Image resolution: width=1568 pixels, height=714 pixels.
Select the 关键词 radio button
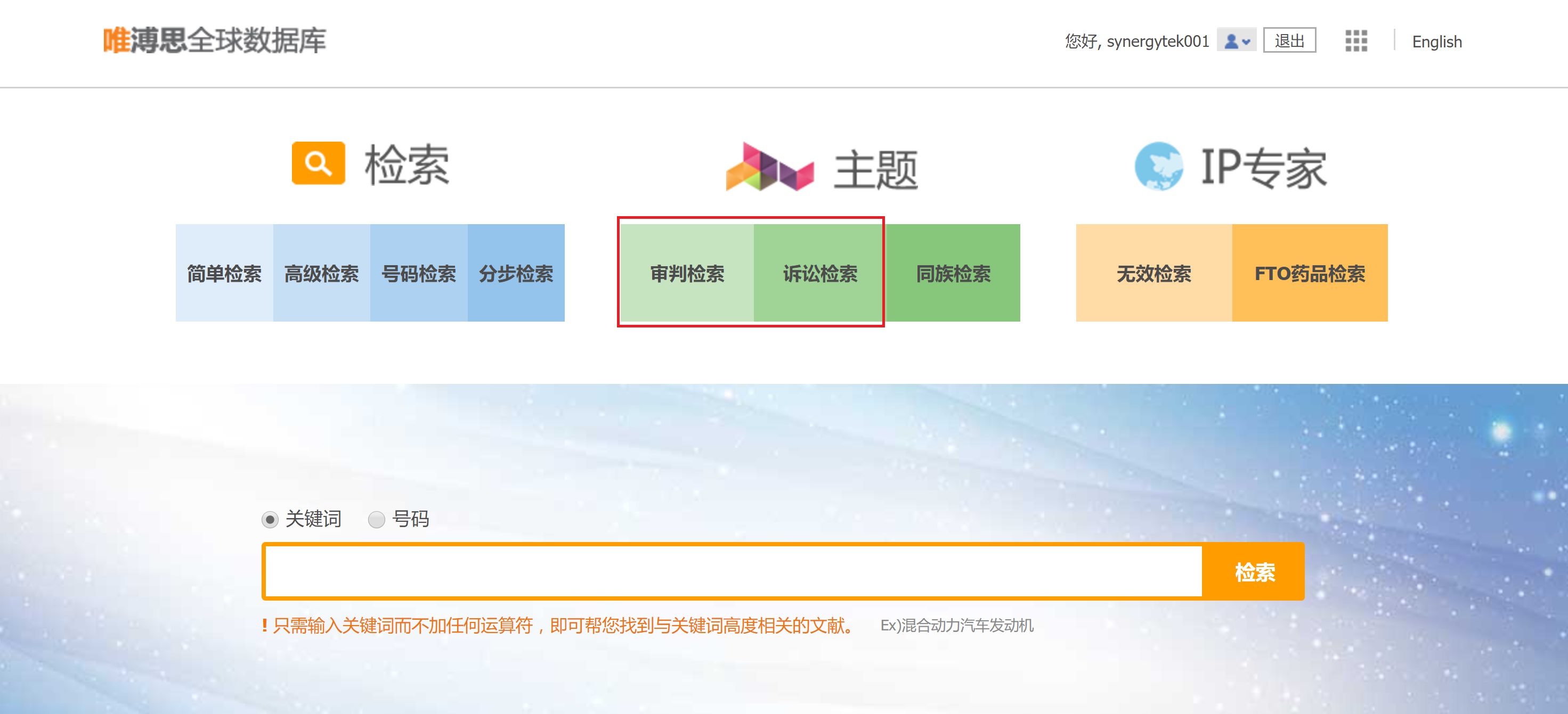(270, 519)
